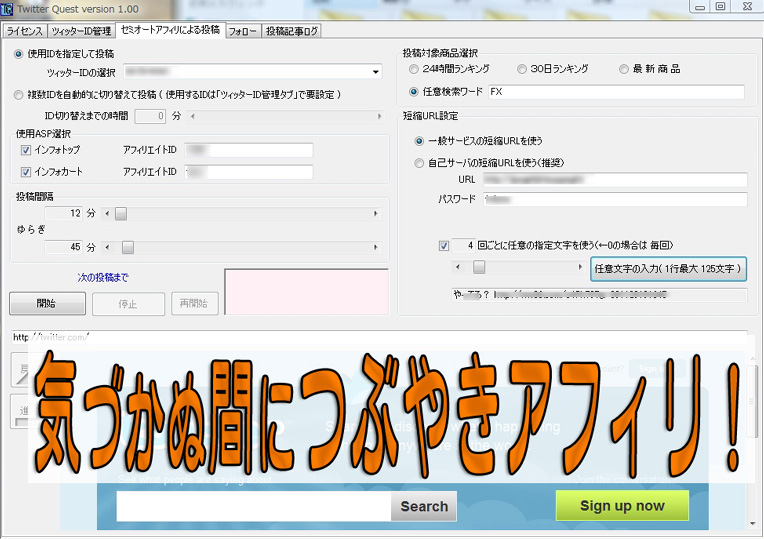Click the ゆらぎ minutes field showing 45
Viewport: 764px width, 539px height.
(x=63, y=247)
